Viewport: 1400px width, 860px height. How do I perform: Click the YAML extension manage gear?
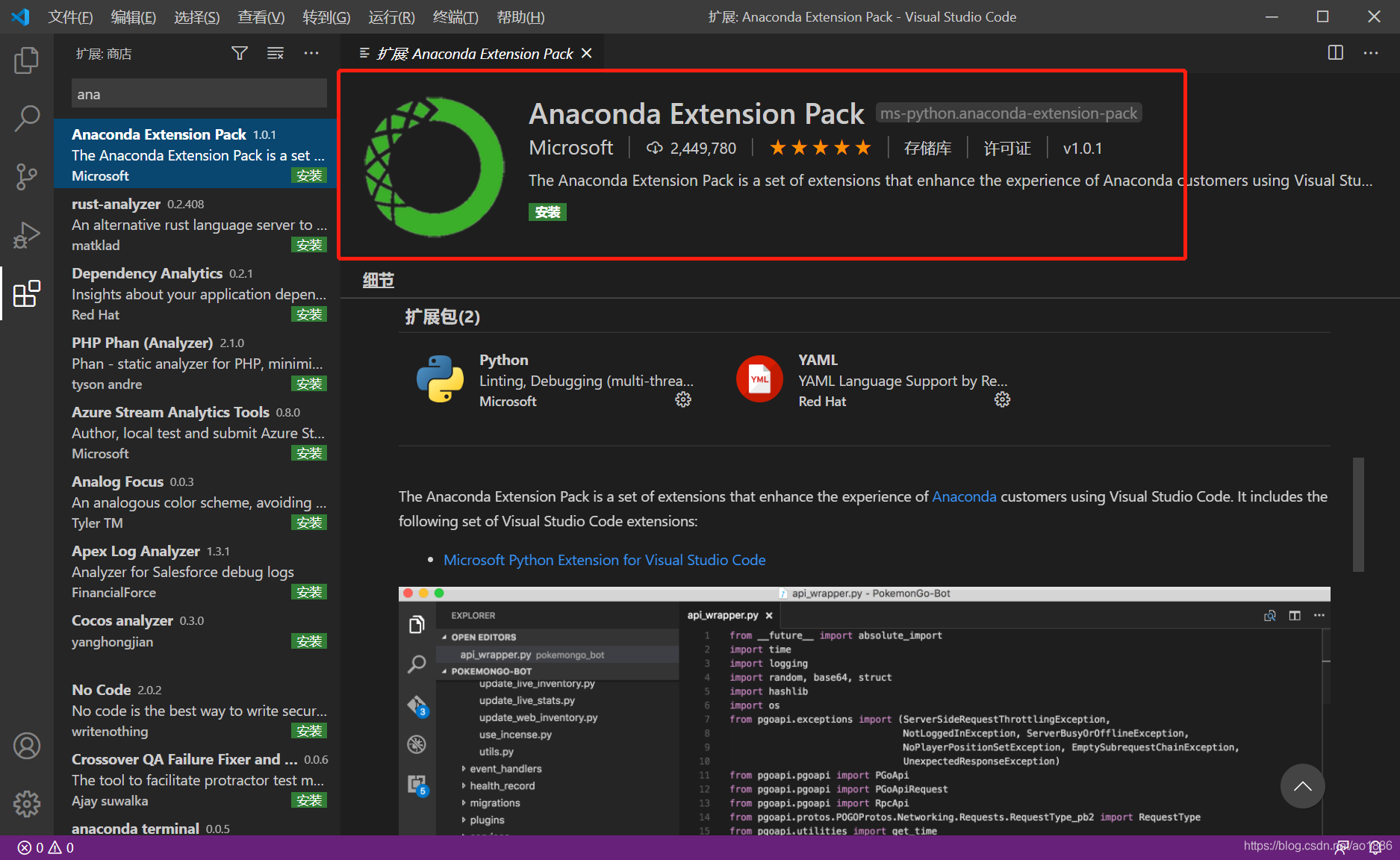point(1002,400)
